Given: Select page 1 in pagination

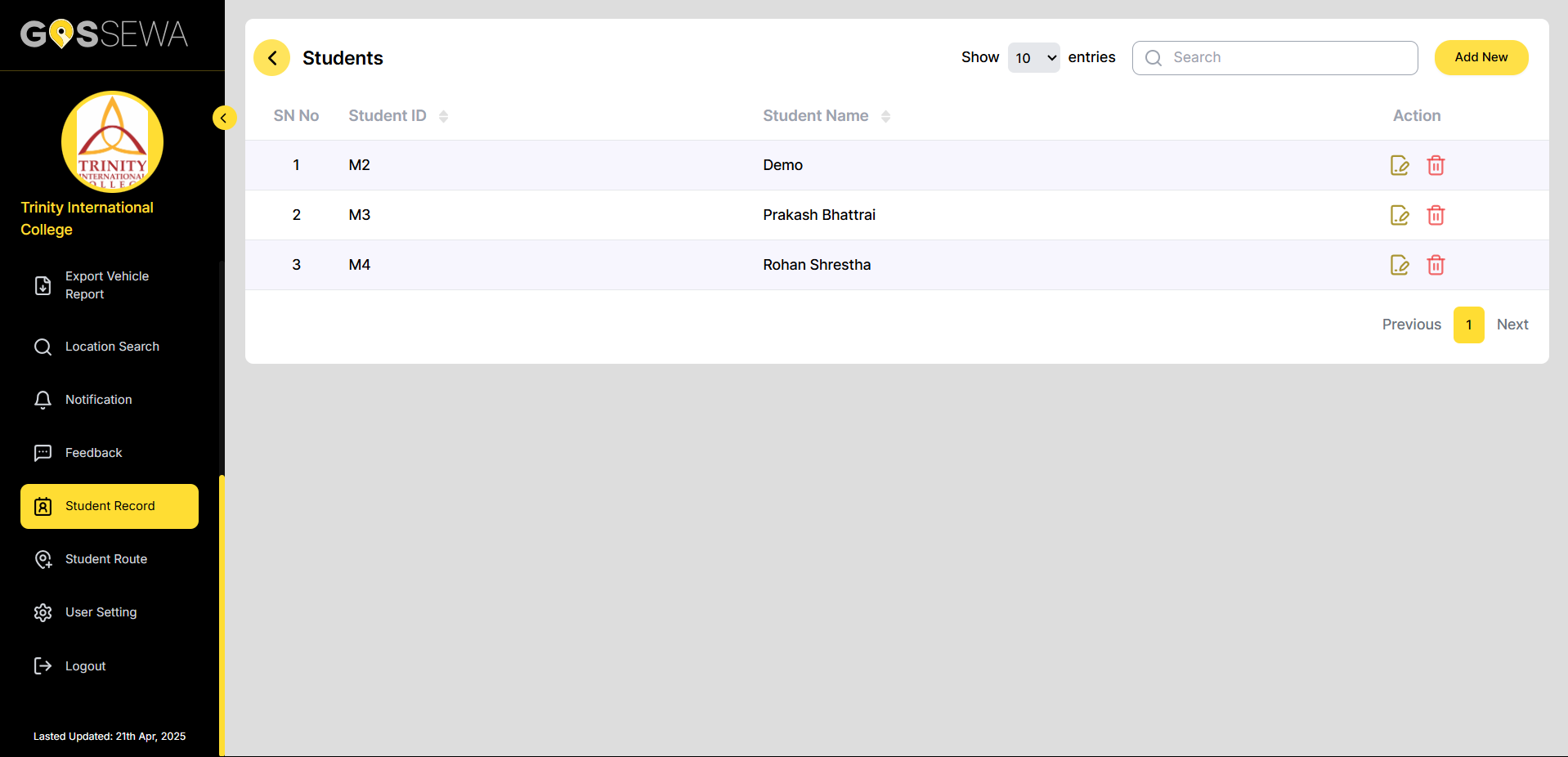Looking at the screenshot, I should click(x=1469, y=325).
